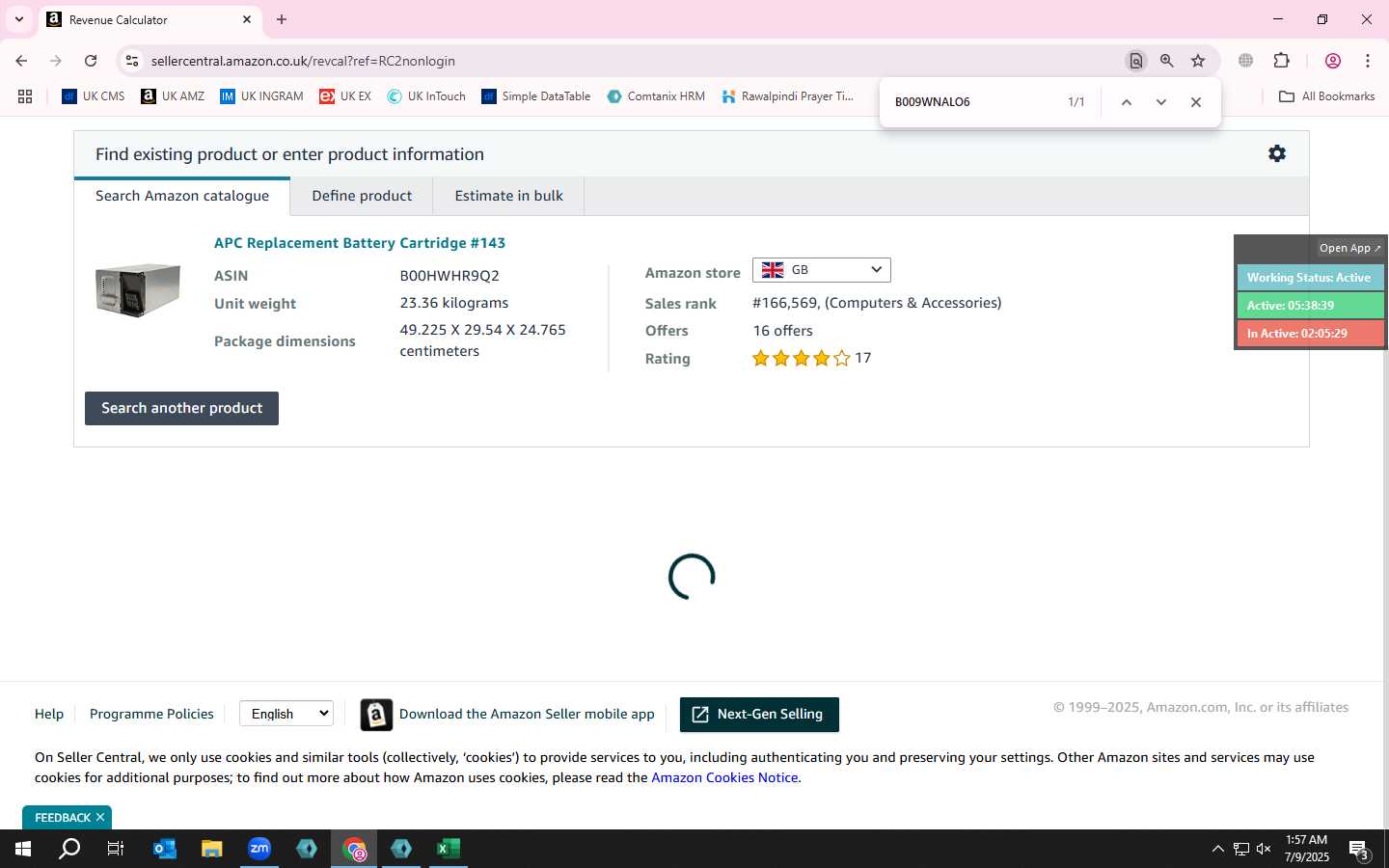This screenshot has height=868, width=1389.
Task: Click the ASIN value B00HWHR9Q2
Action: (x=449, y=276)
